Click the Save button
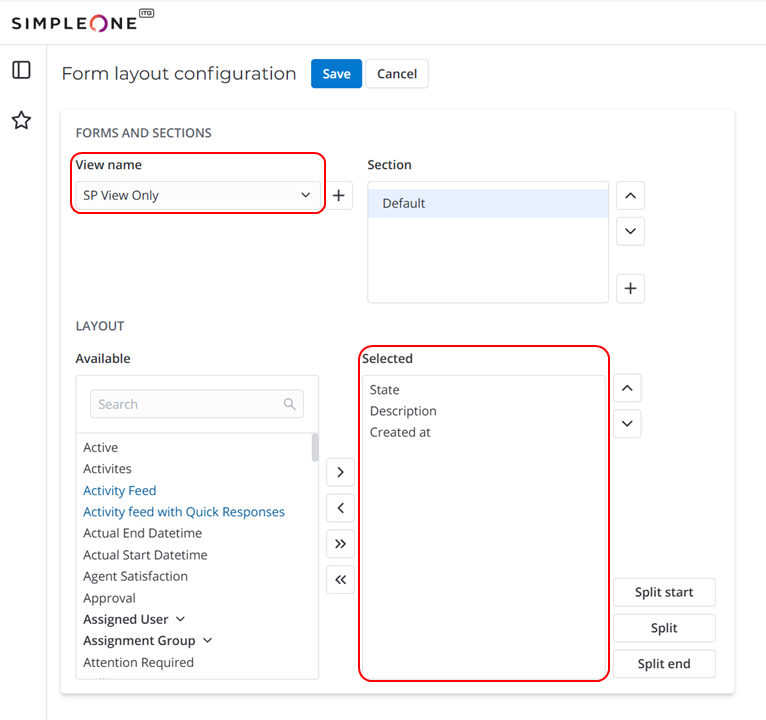Image resolution: width=766 pixels, height=720 pixels. (x=336, y=74)
